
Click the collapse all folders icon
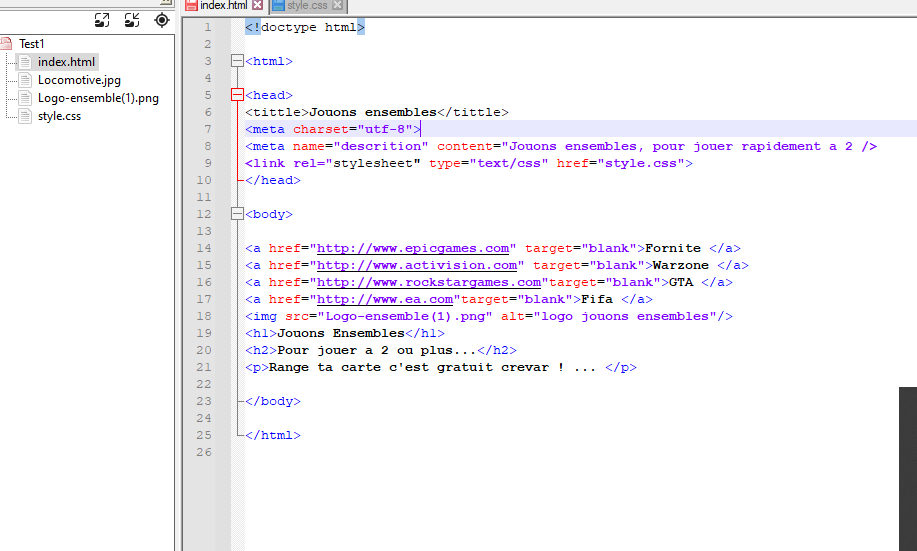(x=132, y=20)
